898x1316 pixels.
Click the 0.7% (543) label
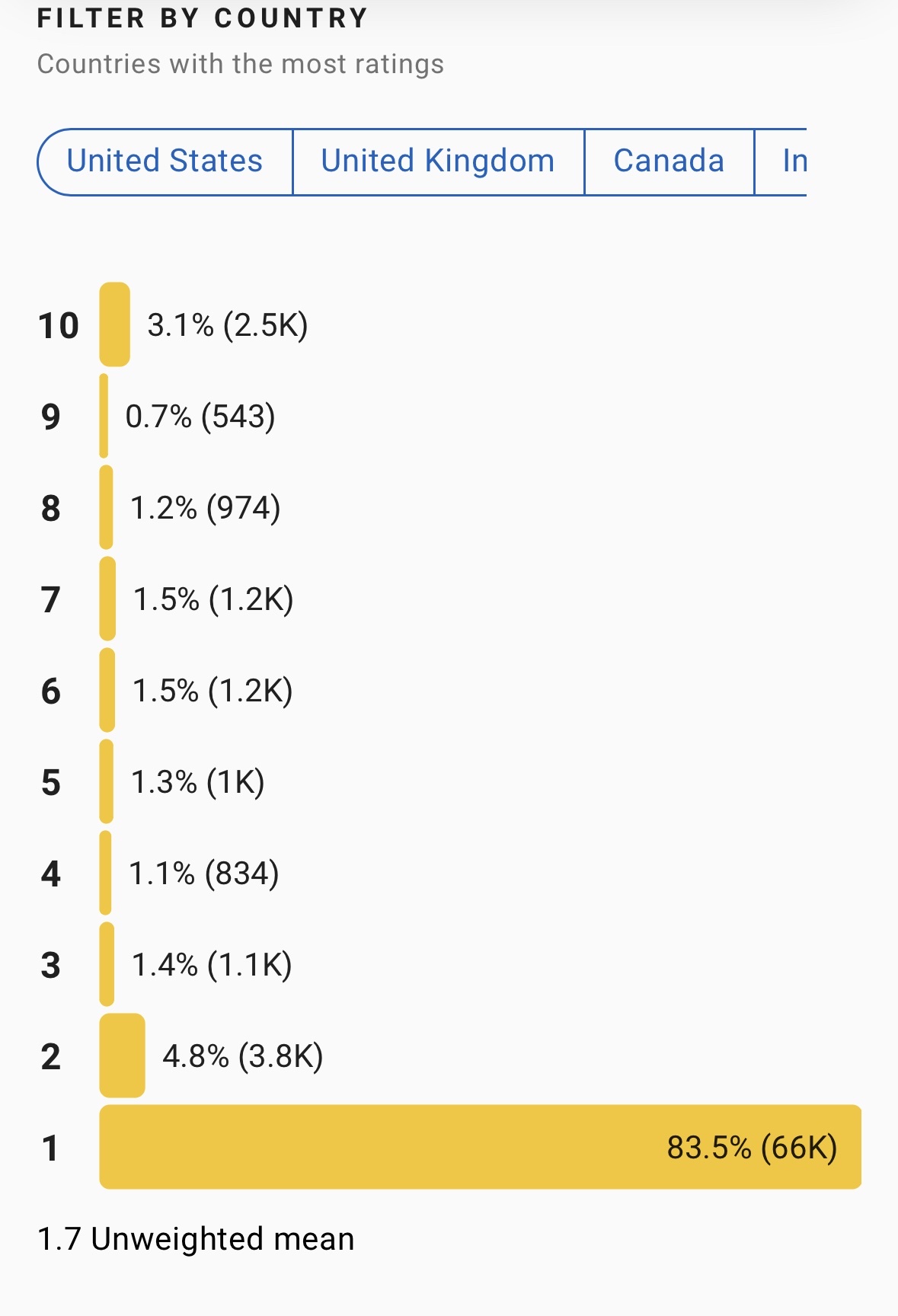[200, 417]
